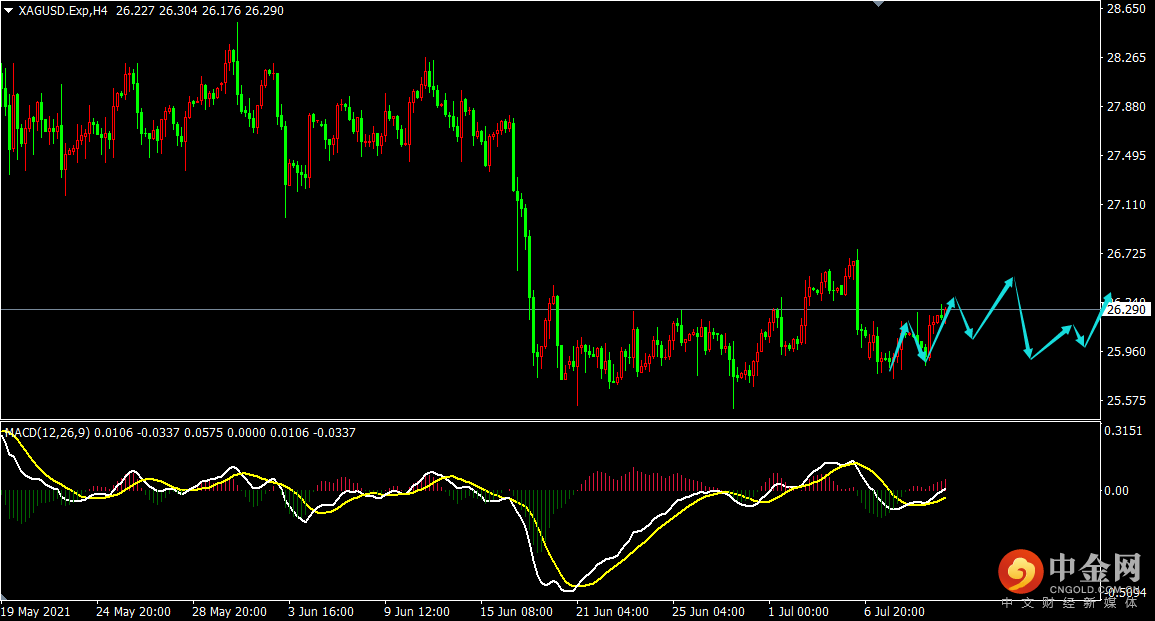Click the yellow signal line's lowest trough
The height and width of the screenshot is (621, 1155).
click(x=578, y=585)
